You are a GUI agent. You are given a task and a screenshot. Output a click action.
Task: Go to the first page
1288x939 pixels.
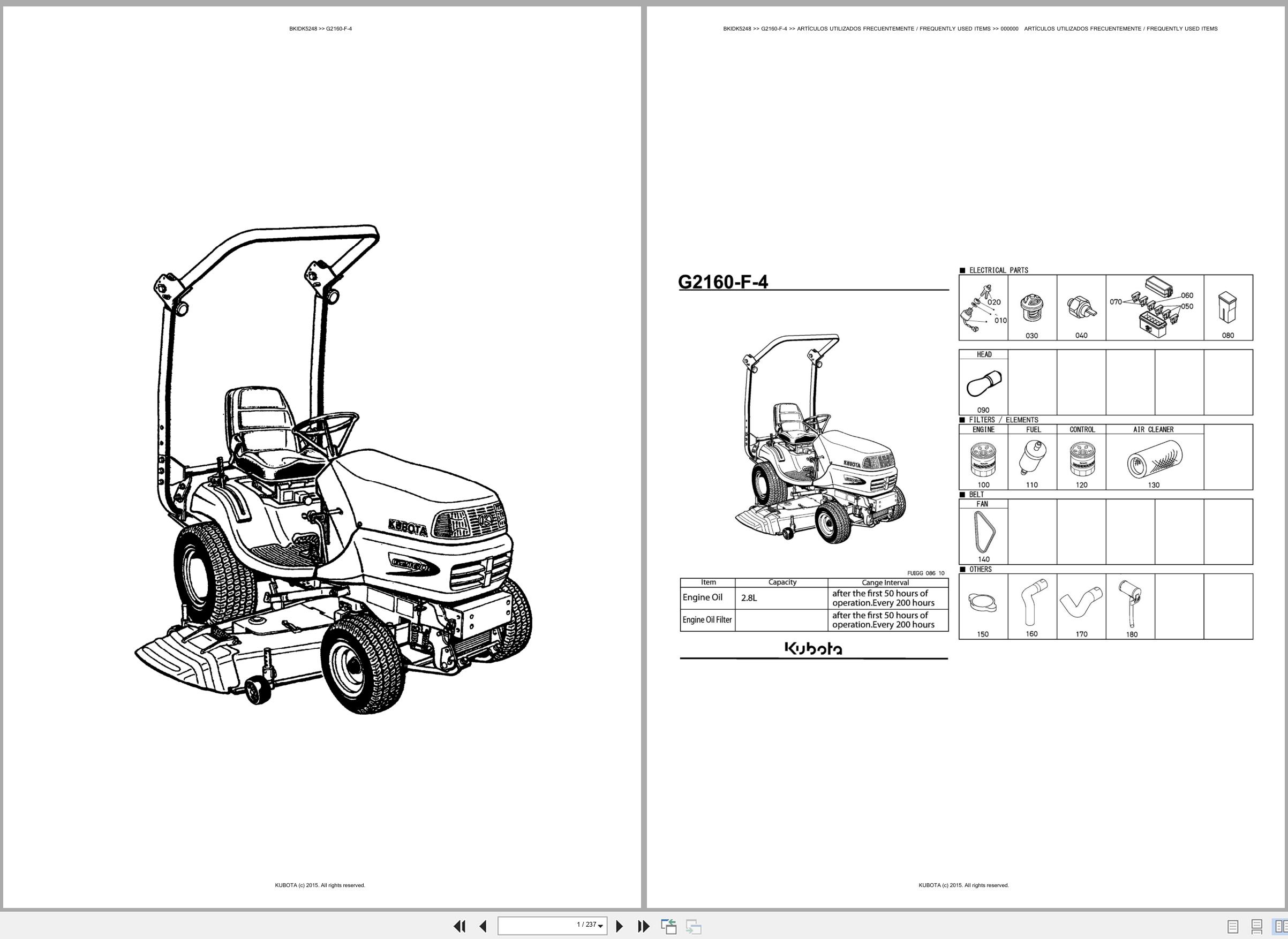[460, 926]
